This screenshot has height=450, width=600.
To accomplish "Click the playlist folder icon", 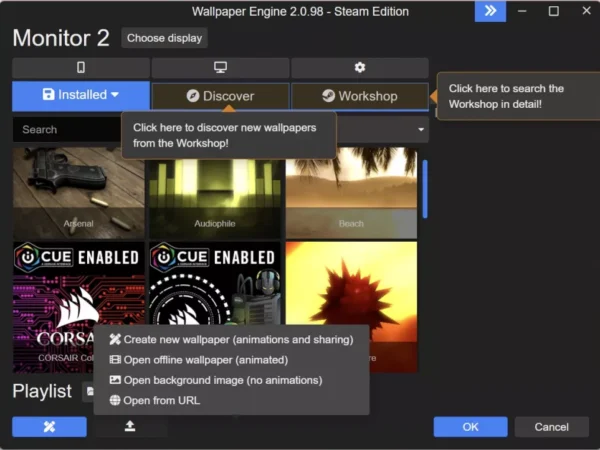I will coord(89,391).
